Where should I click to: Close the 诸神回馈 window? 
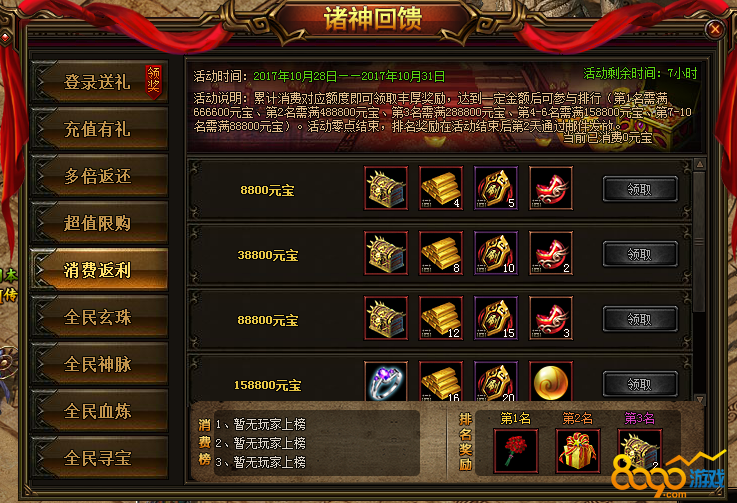[x=714, y=30]
